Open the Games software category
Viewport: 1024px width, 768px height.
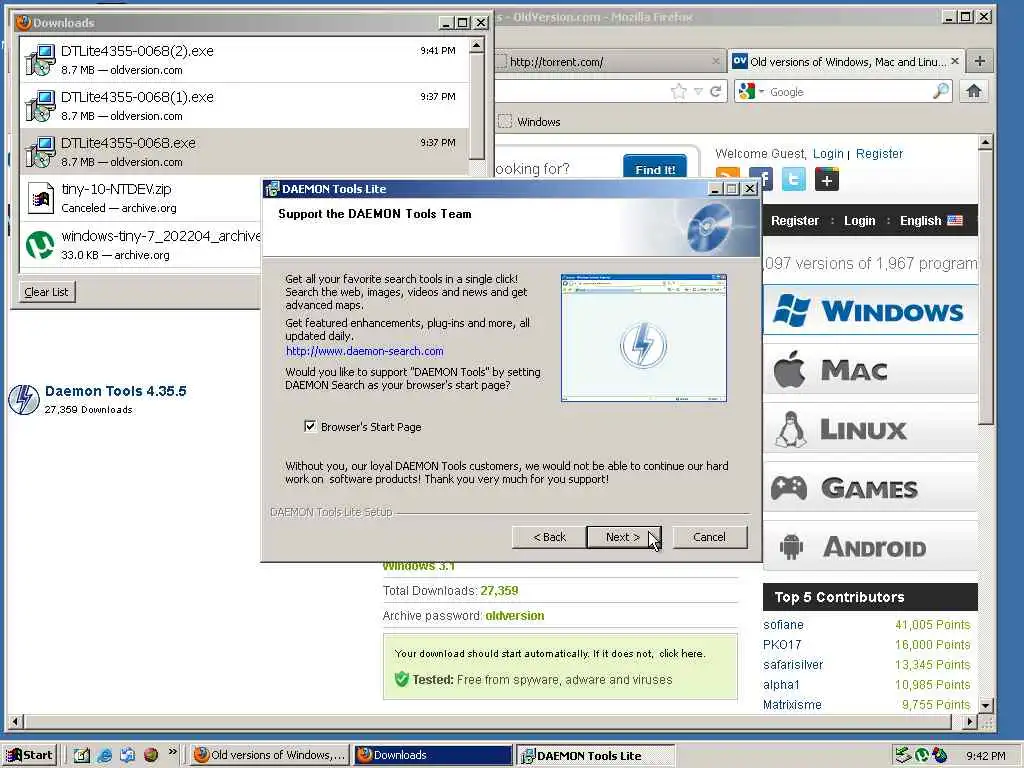coord(870,488)
